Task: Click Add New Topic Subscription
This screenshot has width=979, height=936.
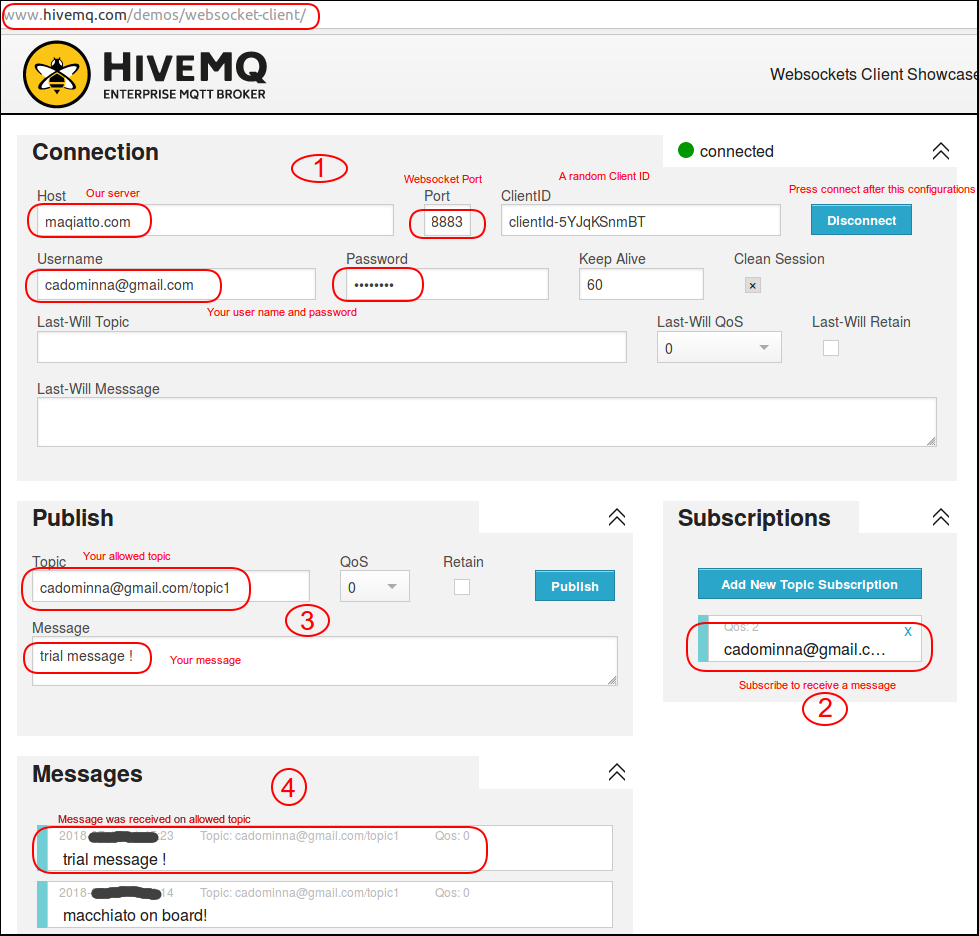Action: pyautogui.click(x=809, y=584)
